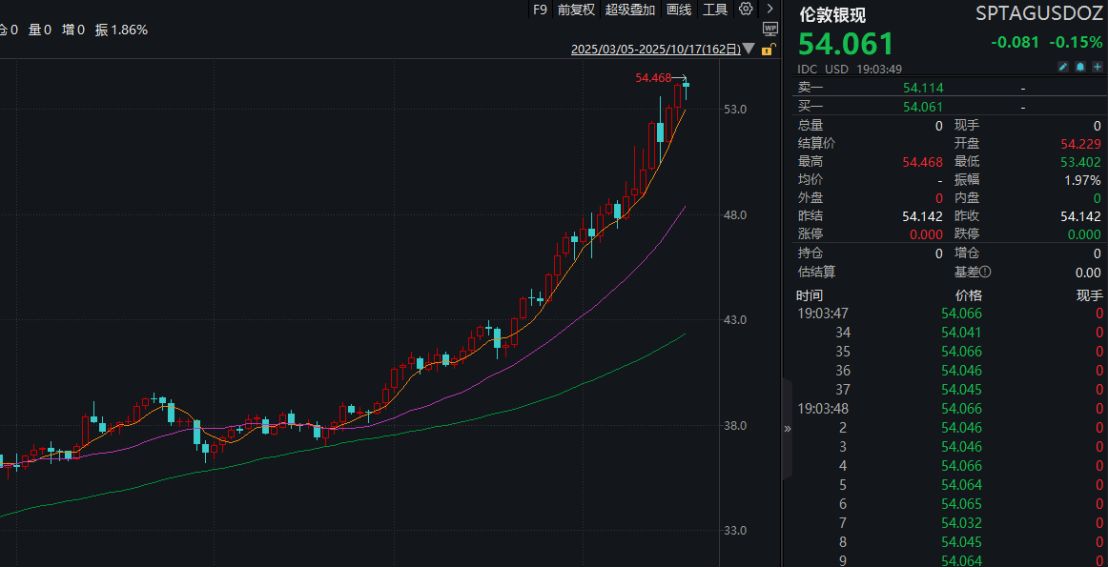The width and height of the screenshot is (1109, 568).
Task: Open 超级叠加 overlay menu
Action: point(630,9)
